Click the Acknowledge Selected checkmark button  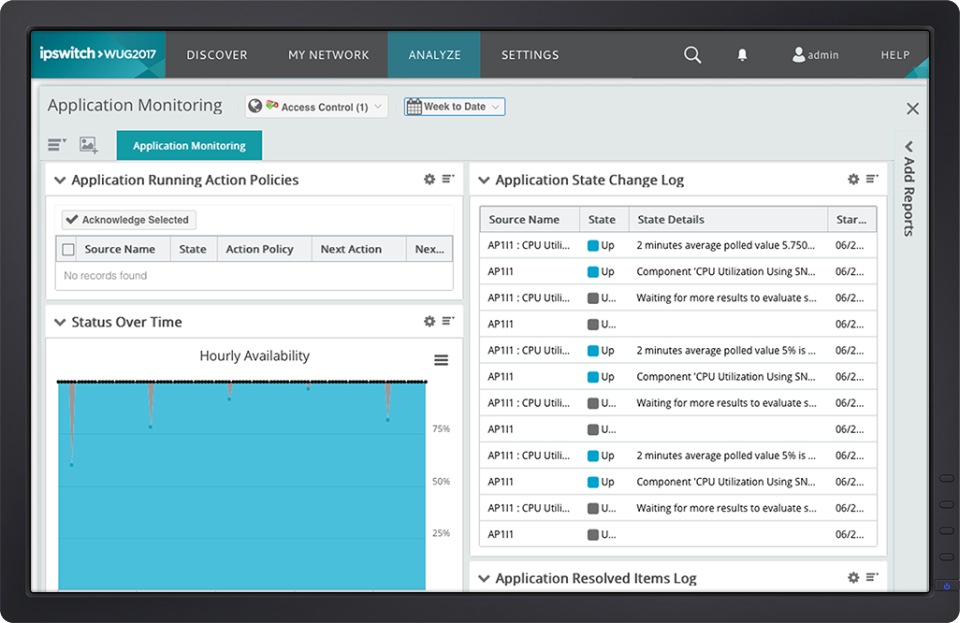[x=127, y=219]
